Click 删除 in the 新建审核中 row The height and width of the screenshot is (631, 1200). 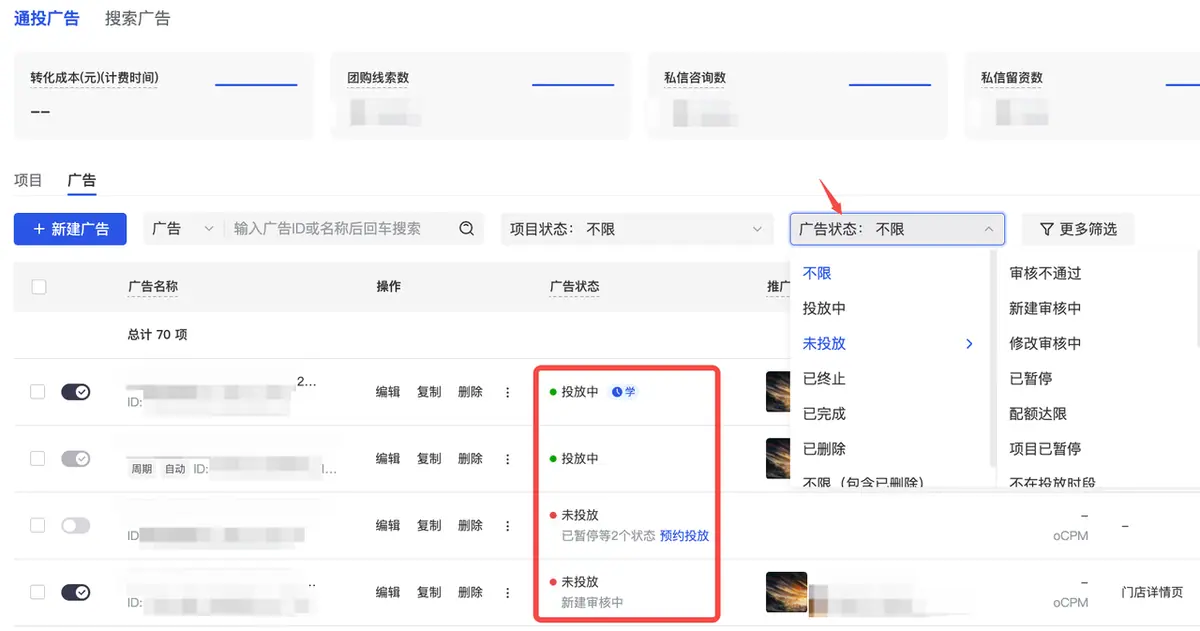(x=470, y=592)
